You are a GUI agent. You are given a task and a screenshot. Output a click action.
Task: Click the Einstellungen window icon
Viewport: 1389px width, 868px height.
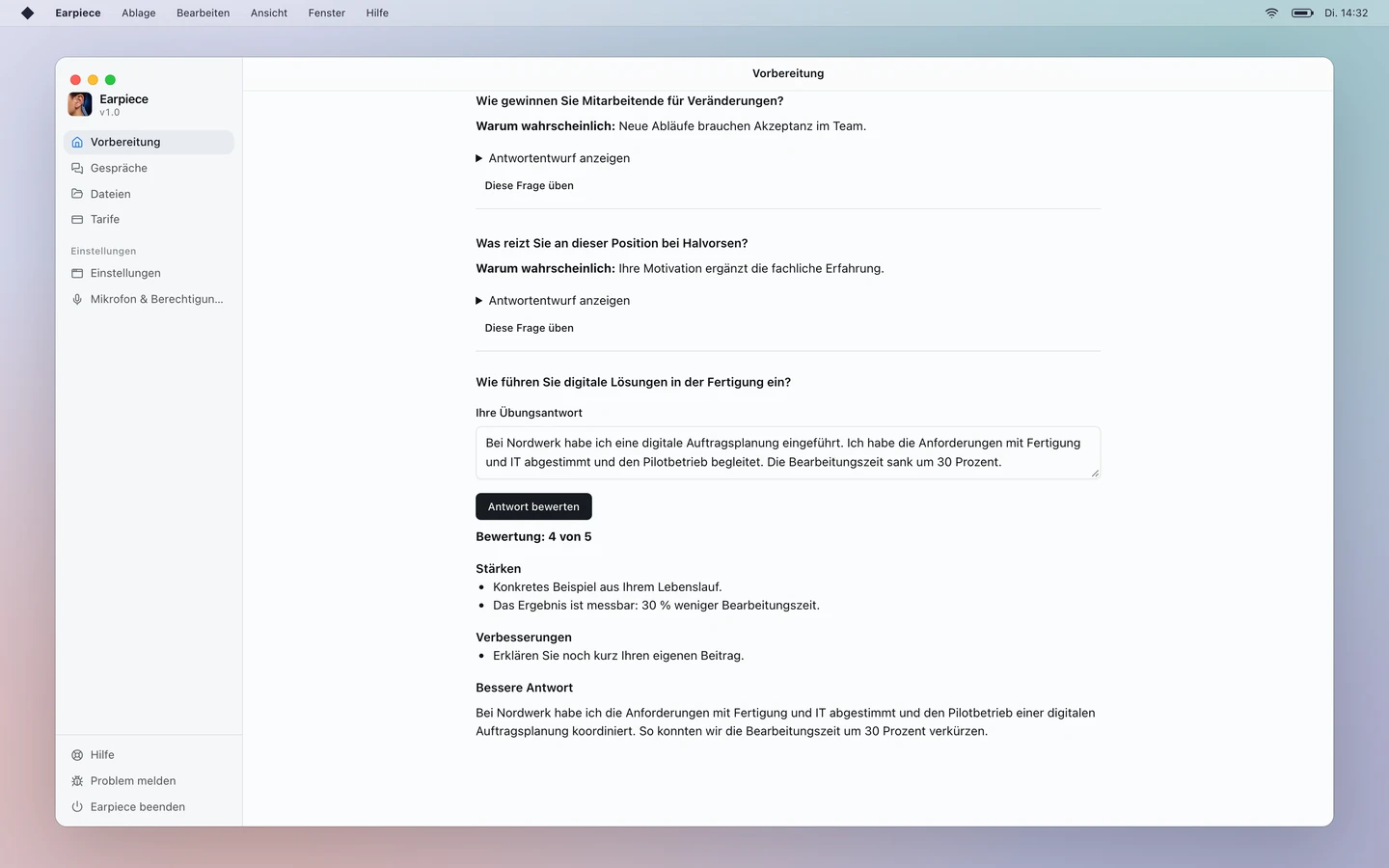77,273
